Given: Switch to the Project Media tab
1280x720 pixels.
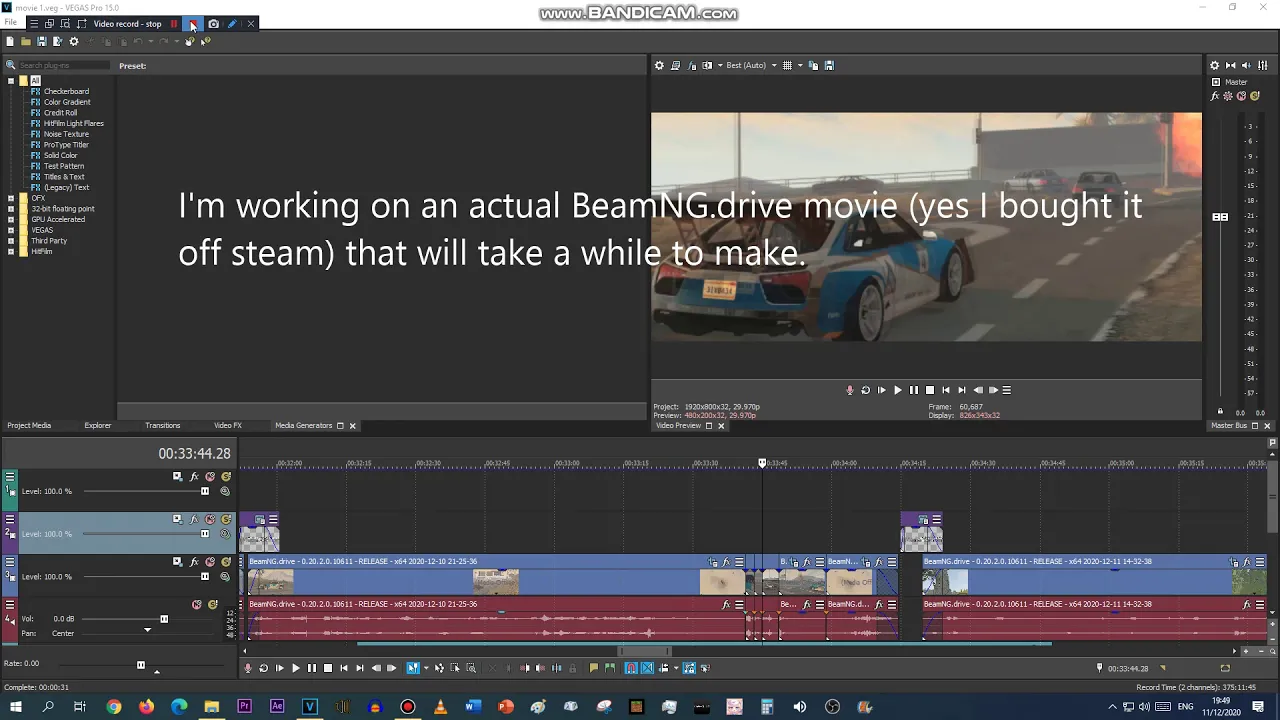Looking at the screenshot, I should [29, 426].
